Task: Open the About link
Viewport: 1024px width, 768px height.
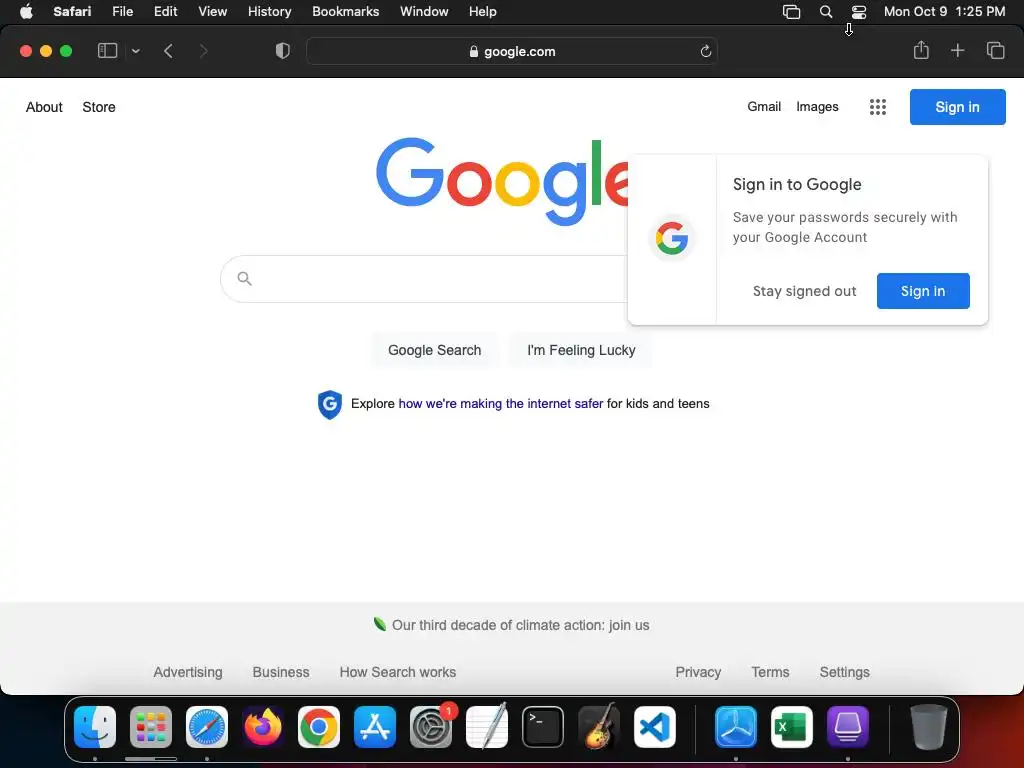Action: click(44, 107)
